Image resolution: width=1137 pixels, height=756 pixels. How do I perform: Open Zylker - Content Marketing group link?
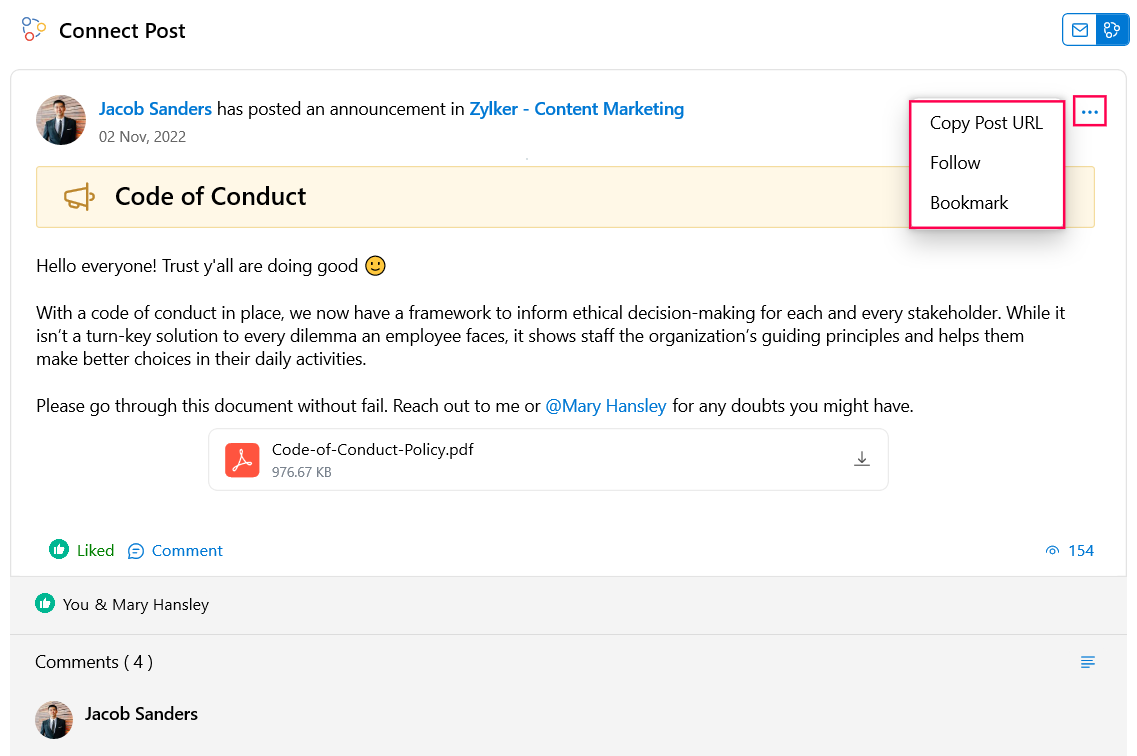[x=576, y=109]
